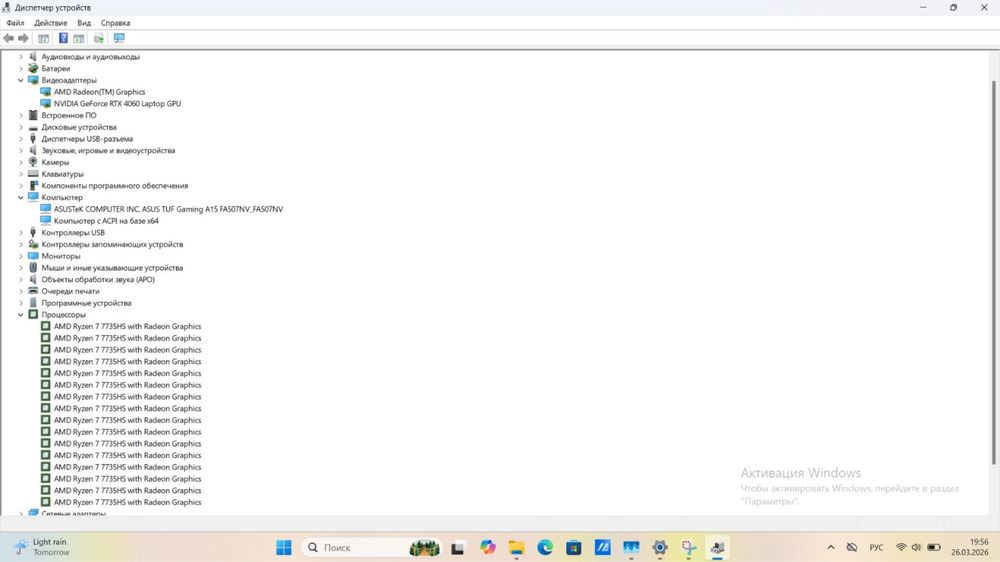Click the Мониторы display icon
Image resolution: width=1000 pixels, height=562 pixels.
pos(33,256)
